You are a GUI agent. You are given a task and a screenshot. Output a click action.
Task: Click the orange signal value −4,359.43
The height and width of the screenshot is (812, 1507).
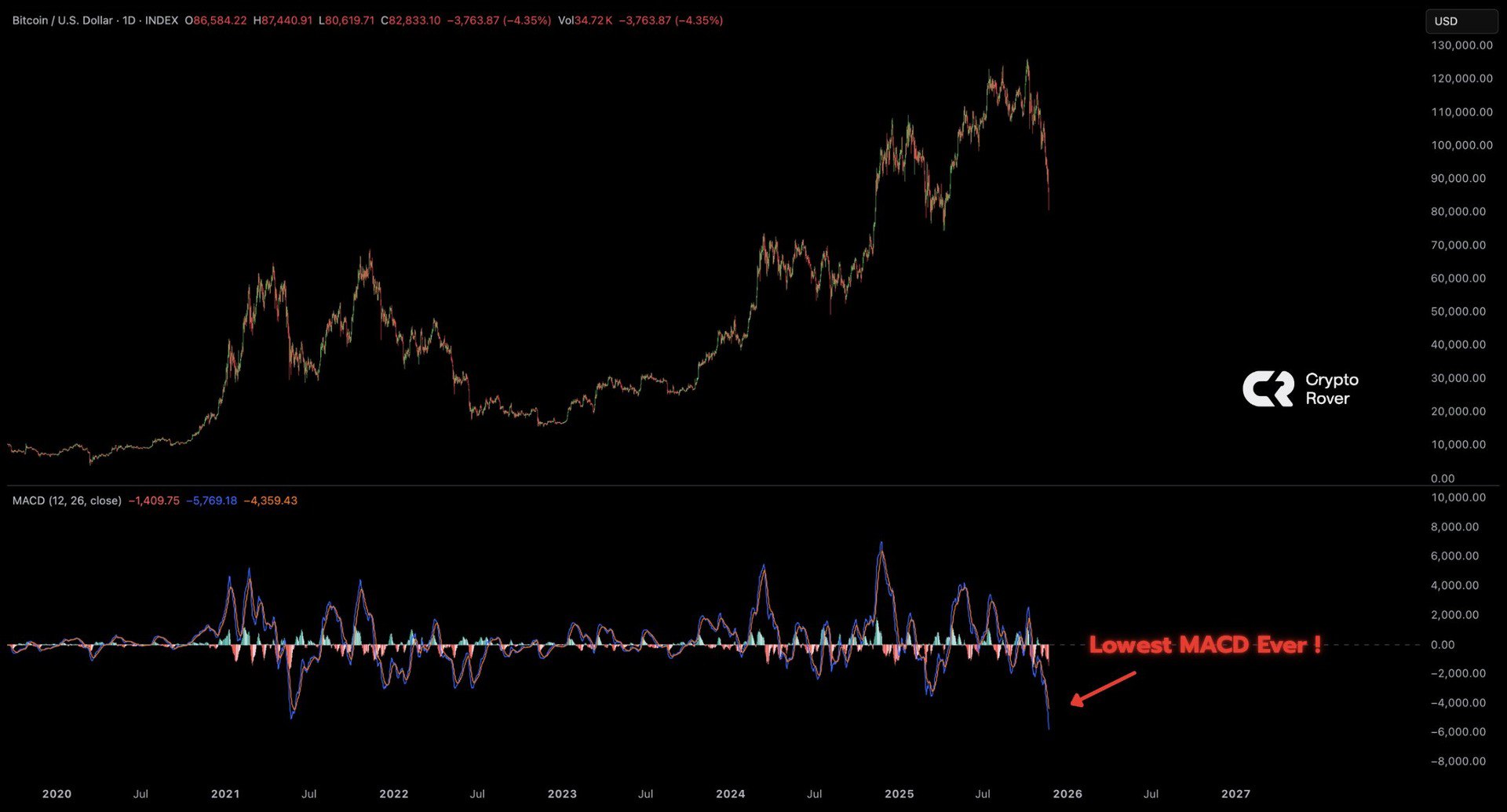point(270,501)
